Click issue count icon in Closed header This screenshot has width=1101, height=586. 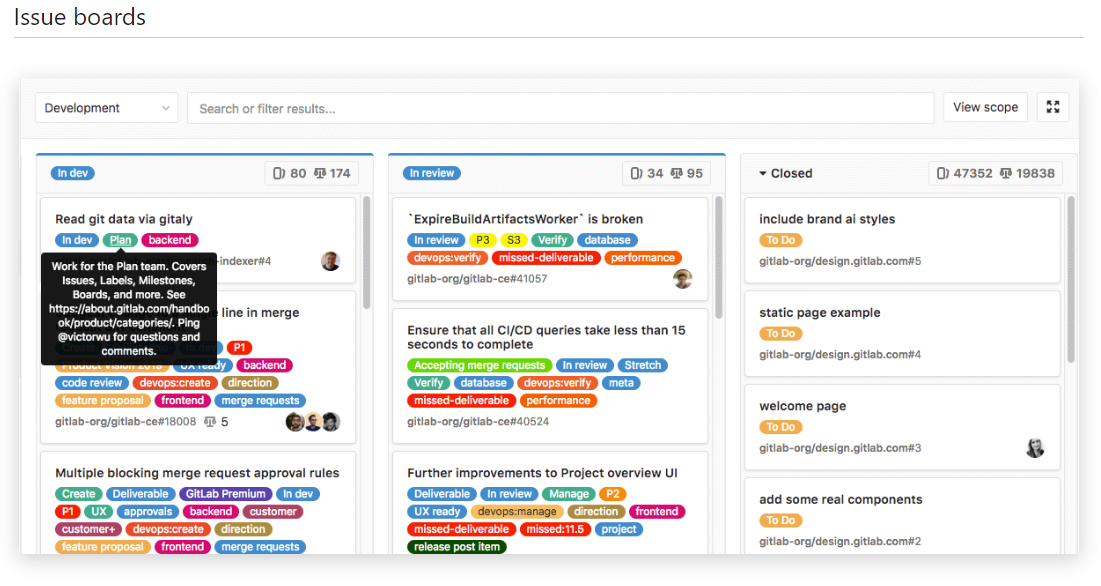pyautogui.click(x=943, y=173)
